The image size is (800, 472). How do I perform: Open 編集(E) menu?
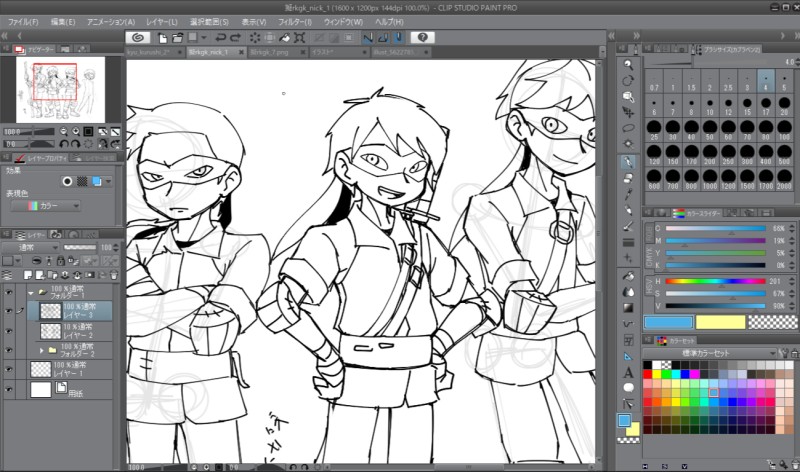(63, 22)
